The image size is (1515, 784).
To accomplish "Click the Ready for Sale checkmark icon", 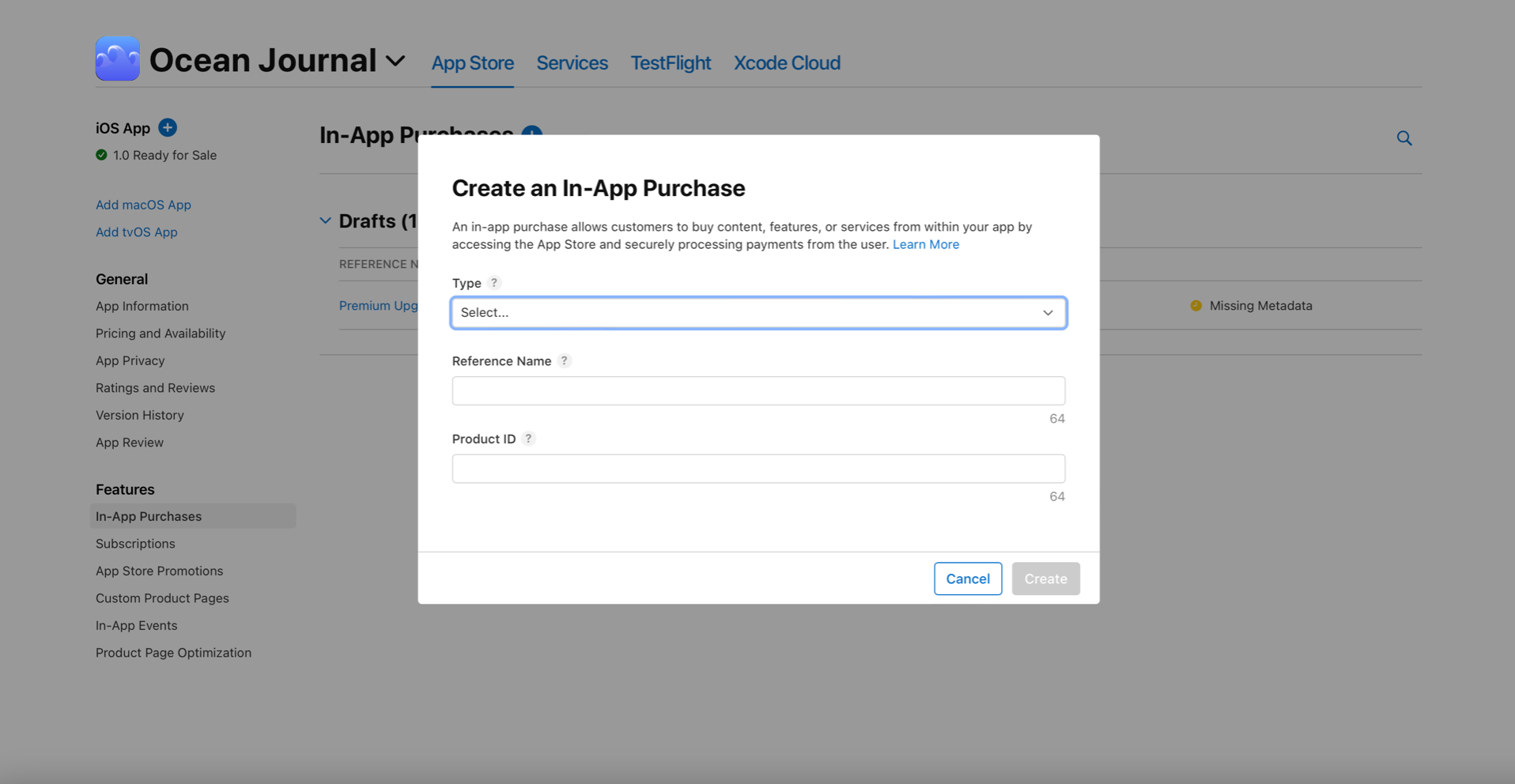I will (100, 155).
